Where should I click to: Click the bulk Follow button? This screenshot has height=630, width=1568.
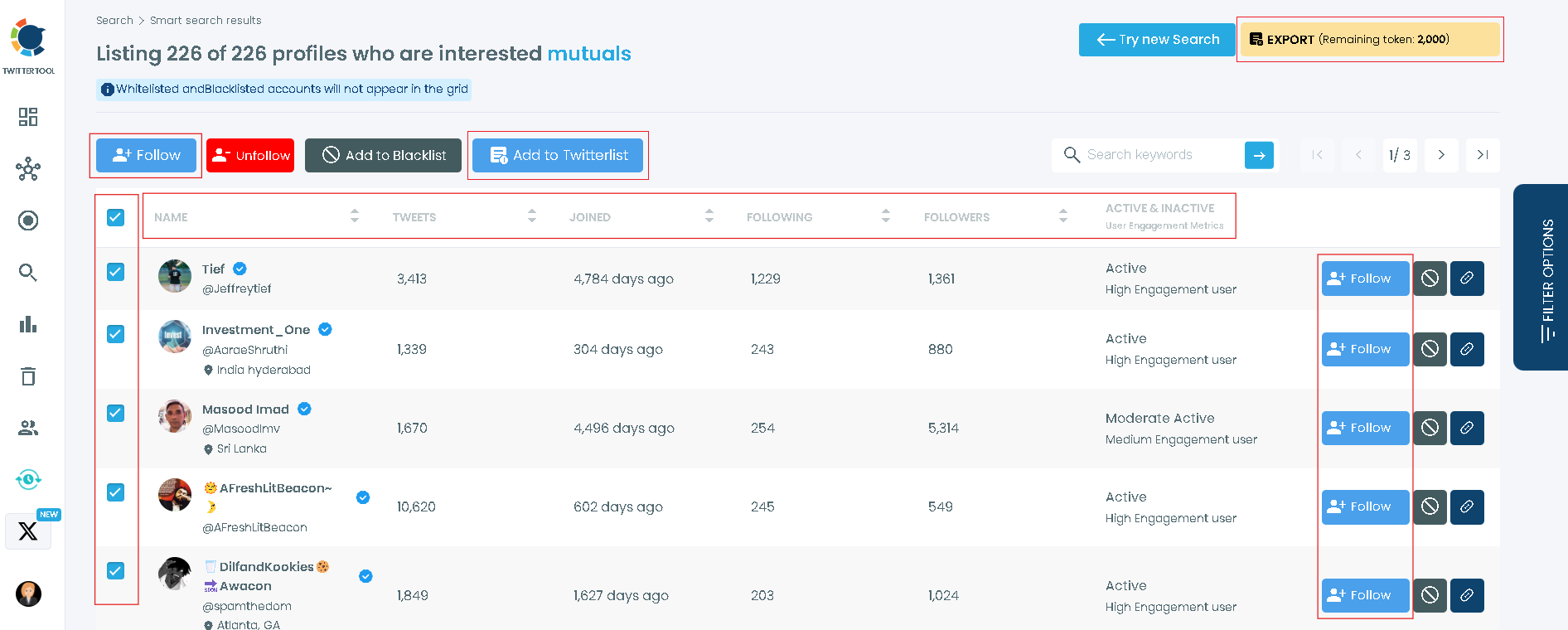point(146,155)
